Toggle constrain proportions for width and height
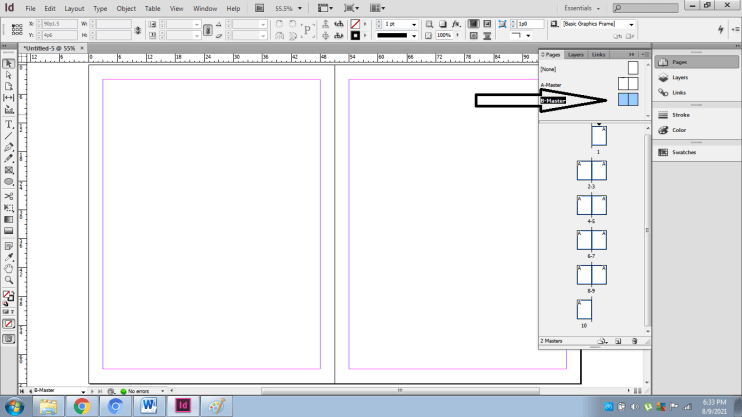Image resolution: width=742 pixels, height=417 pixels. point(138,30)
